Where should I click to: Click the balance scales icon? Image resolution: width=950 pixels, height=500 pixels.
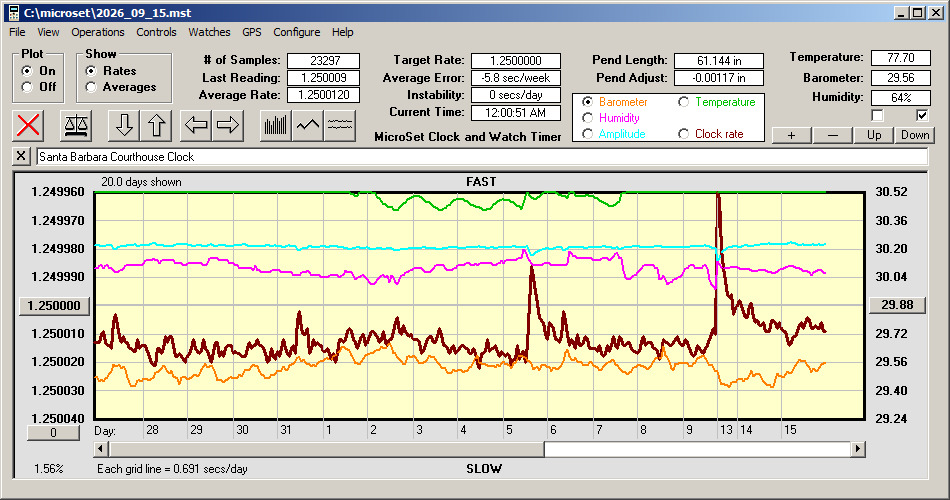click(x=76, y=125)
